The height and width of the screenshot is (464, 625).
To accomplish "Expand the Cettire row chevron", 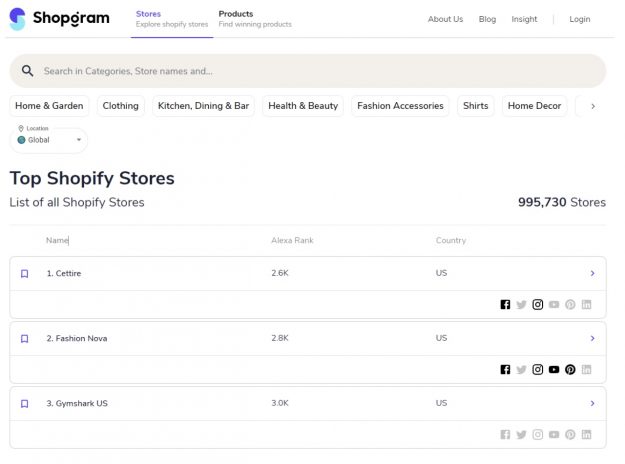I will (x=593, y=273).
